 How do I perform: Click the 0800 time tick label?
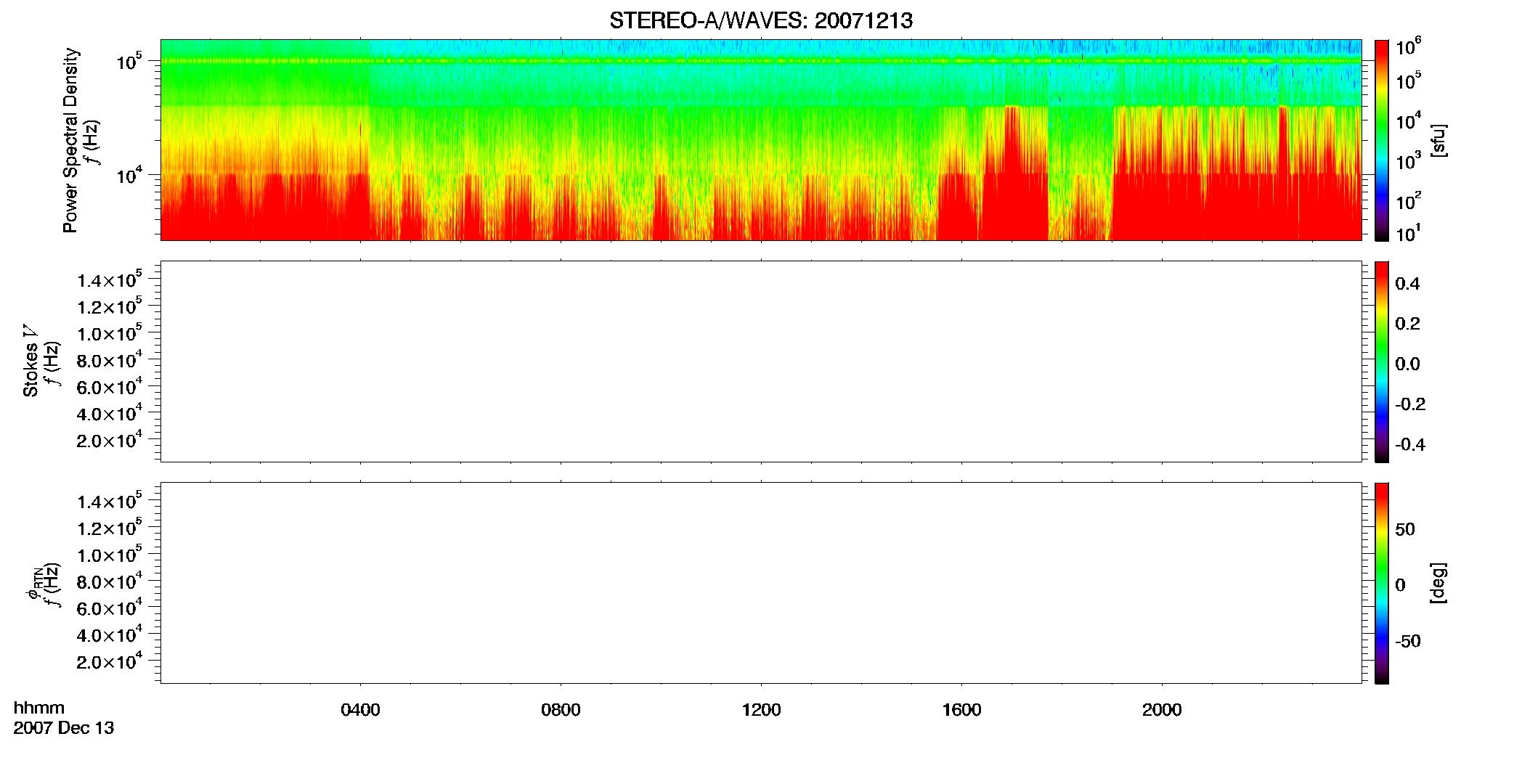[561, 710]
